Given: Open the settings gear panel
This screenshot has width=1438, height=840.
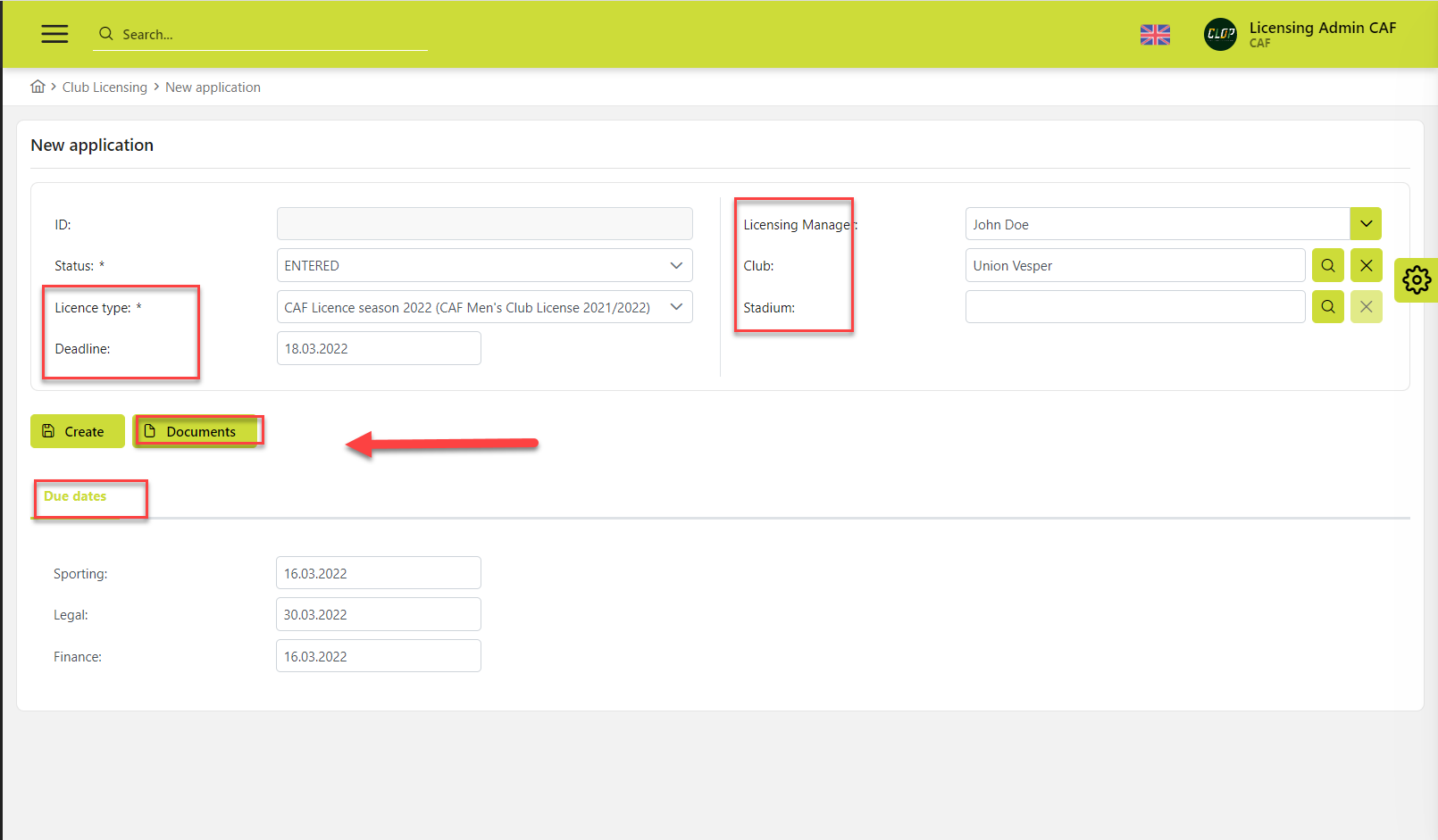Looking at the screenshot, I should click(1416, 280).
